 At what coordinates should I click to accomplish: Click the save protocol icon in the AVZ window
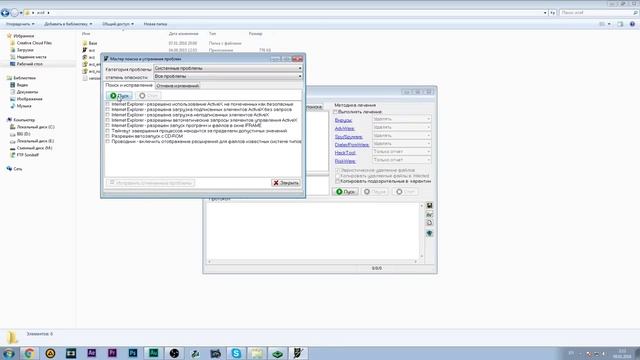coord(429,205)
